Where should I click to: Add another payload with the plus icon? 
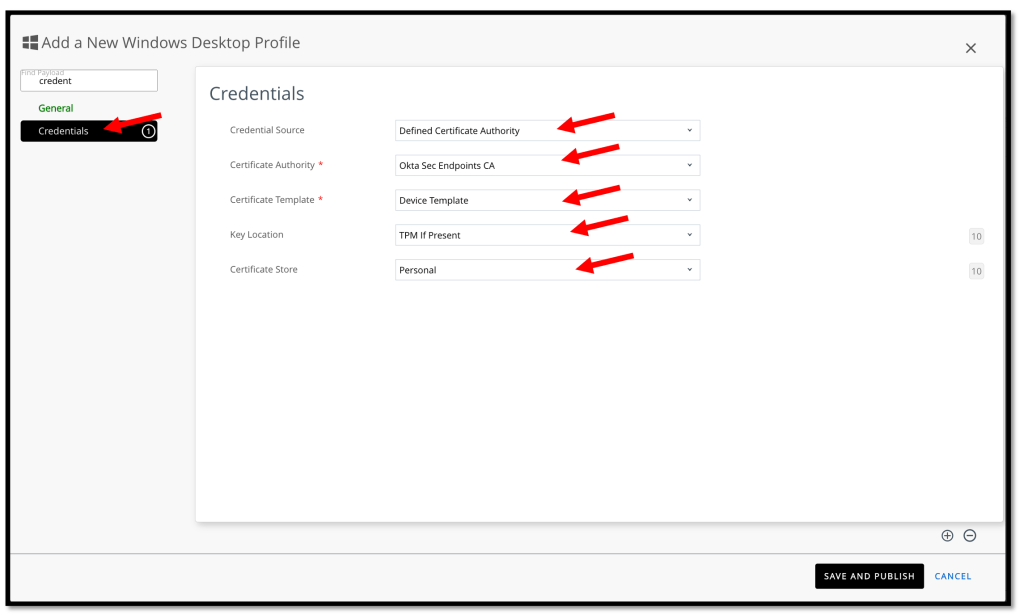(x=947, y=535)
